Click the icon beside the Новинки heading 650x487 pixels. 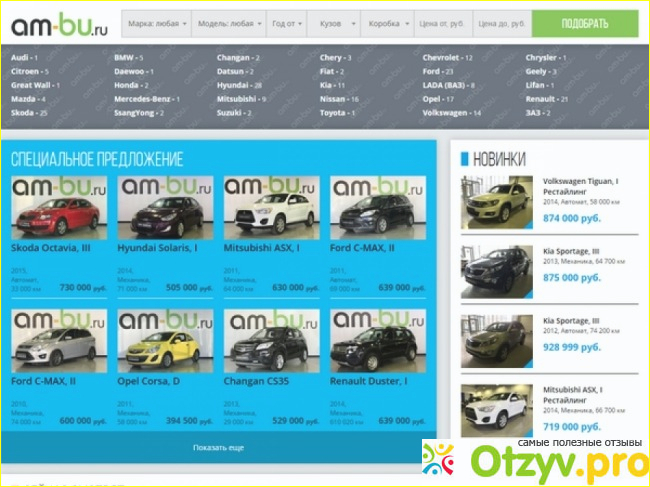coord(462,159)
